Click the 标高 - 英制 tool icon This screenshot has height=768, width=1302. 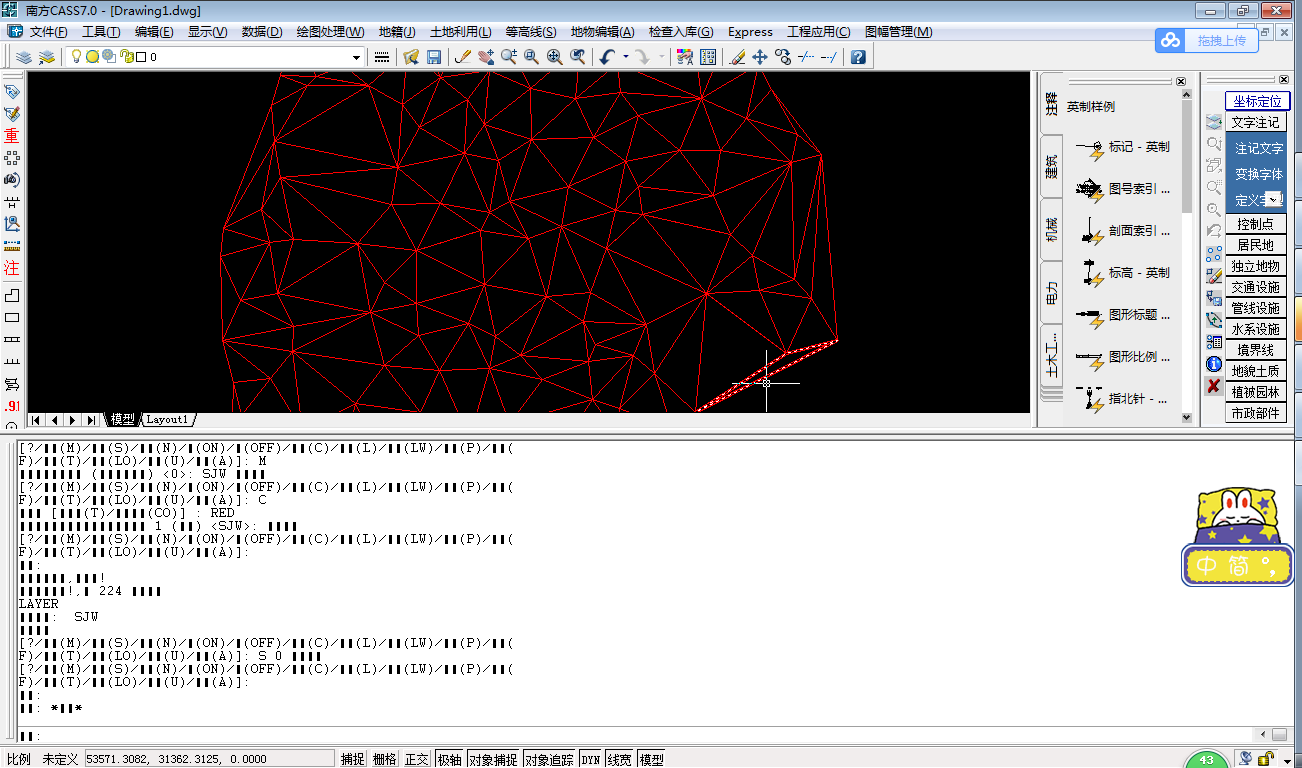click(1089, 273)
